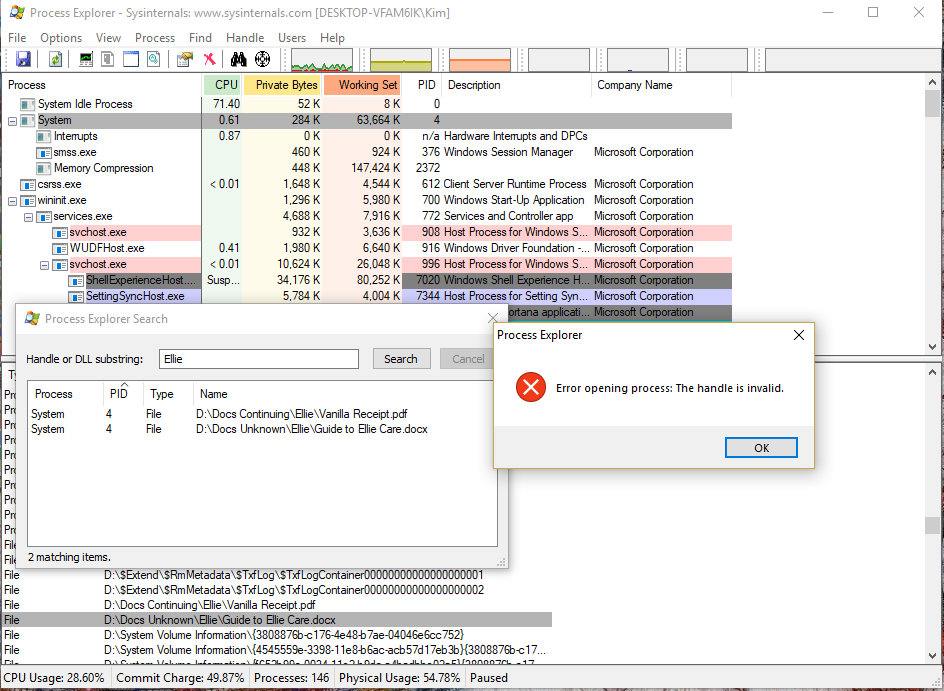Viewport: 944px width, 691px height.
Task: Collapse the services.exe tree node
Action: coord(28,216)
